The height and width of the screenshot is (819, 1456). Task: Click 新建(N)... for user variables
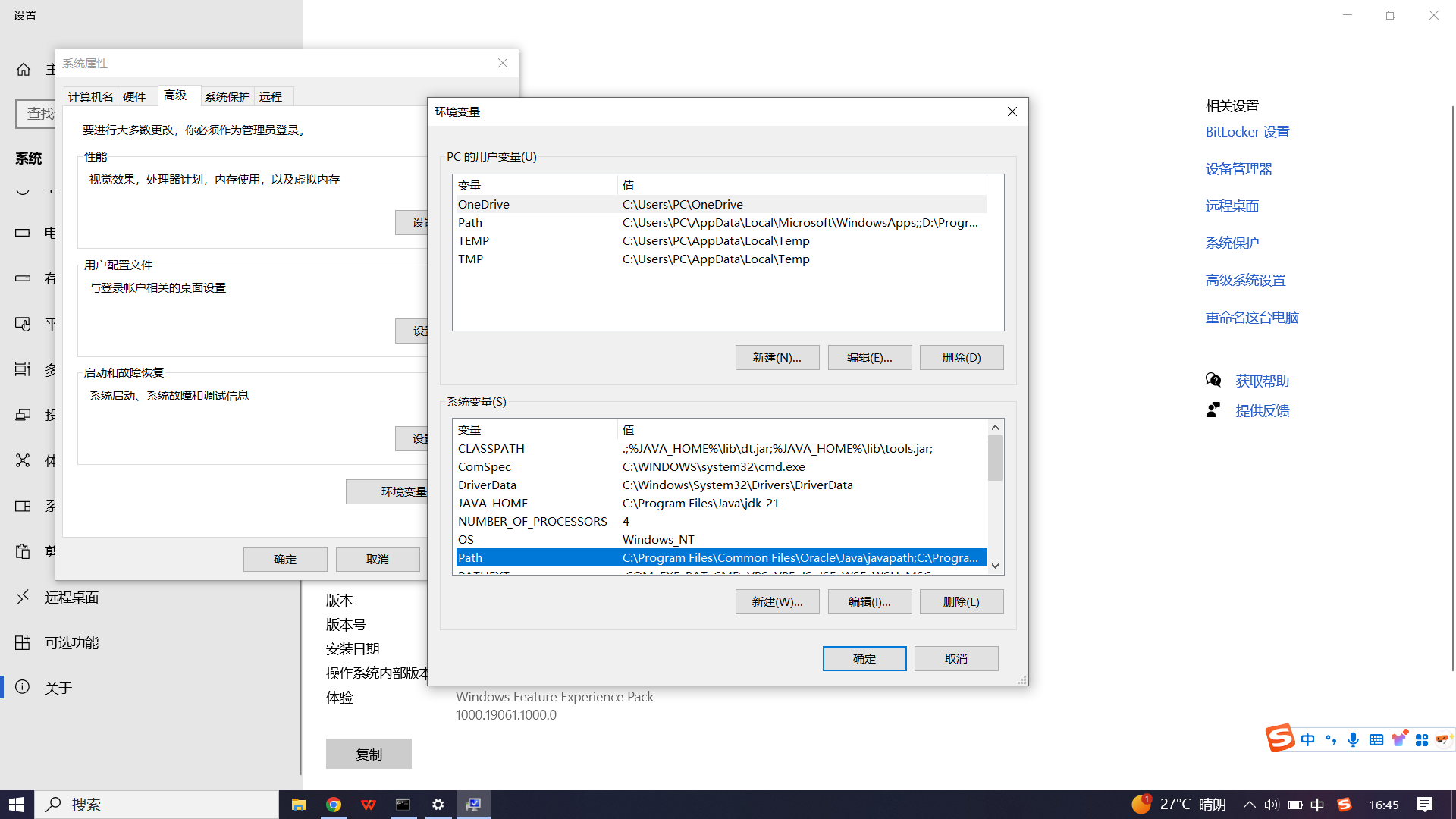tap(777, 357)
